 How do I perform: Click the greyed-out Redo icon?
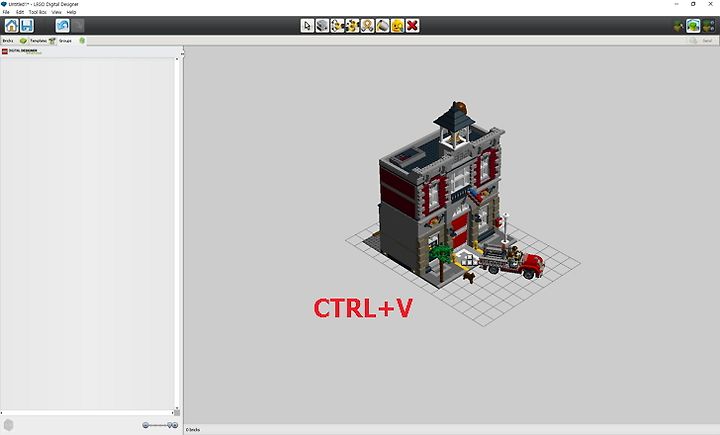coord(78,26)
